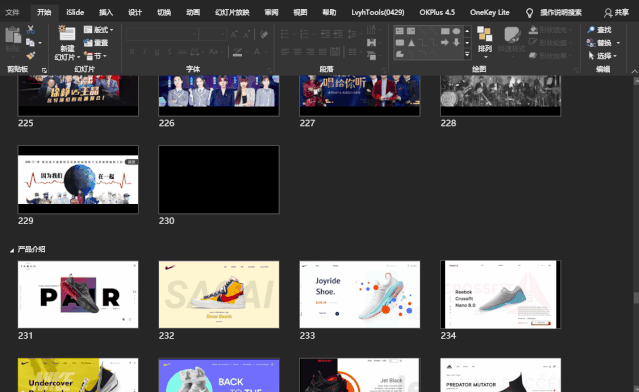Screen dimensions: 639x392
Task: Click the lightbulb Tell Me search icon
Action: 529,13
